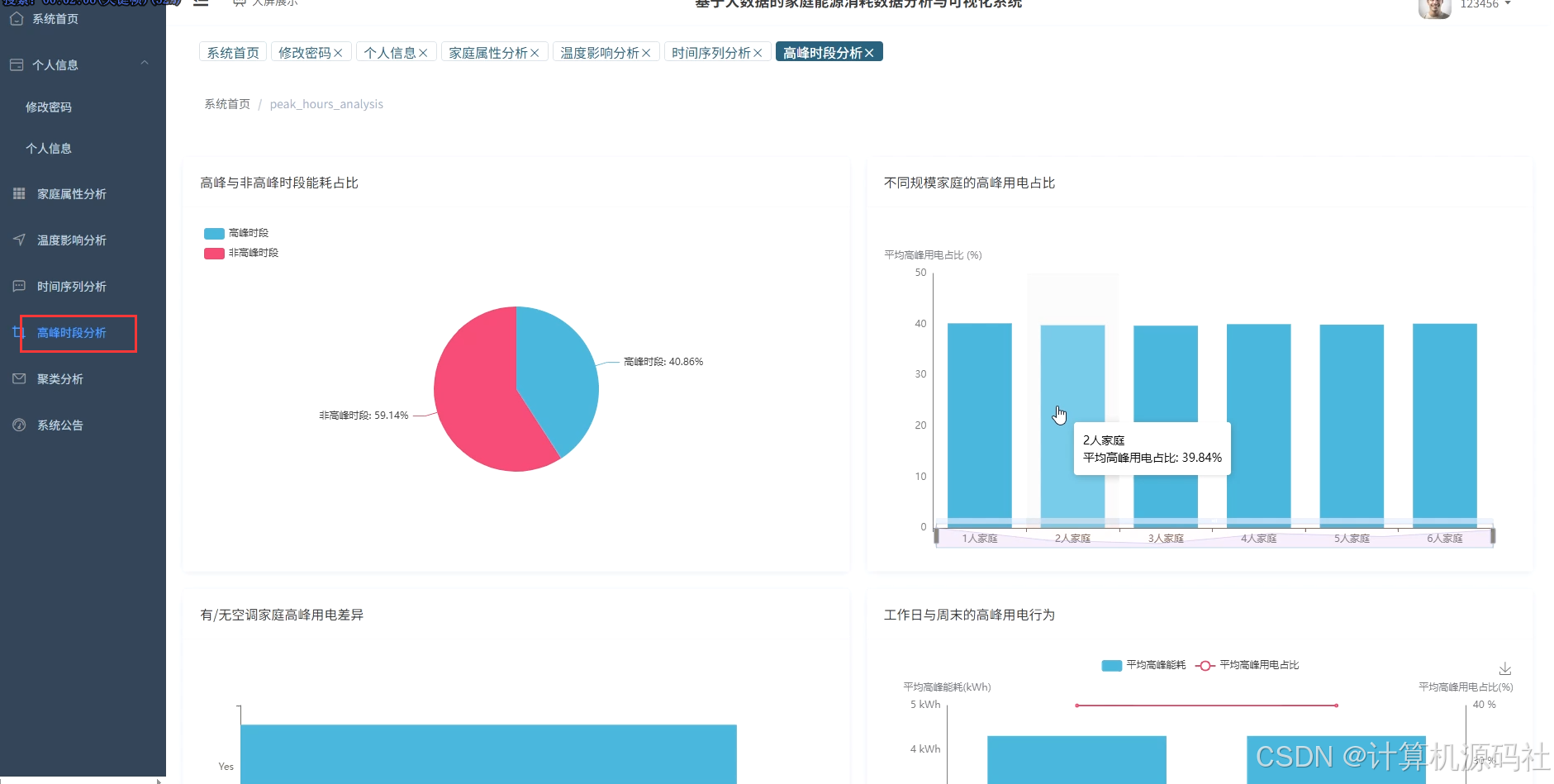Switch to the 家庭属性分析 tab
Screen dimensions: 1554x784
(x=488, y=52)
